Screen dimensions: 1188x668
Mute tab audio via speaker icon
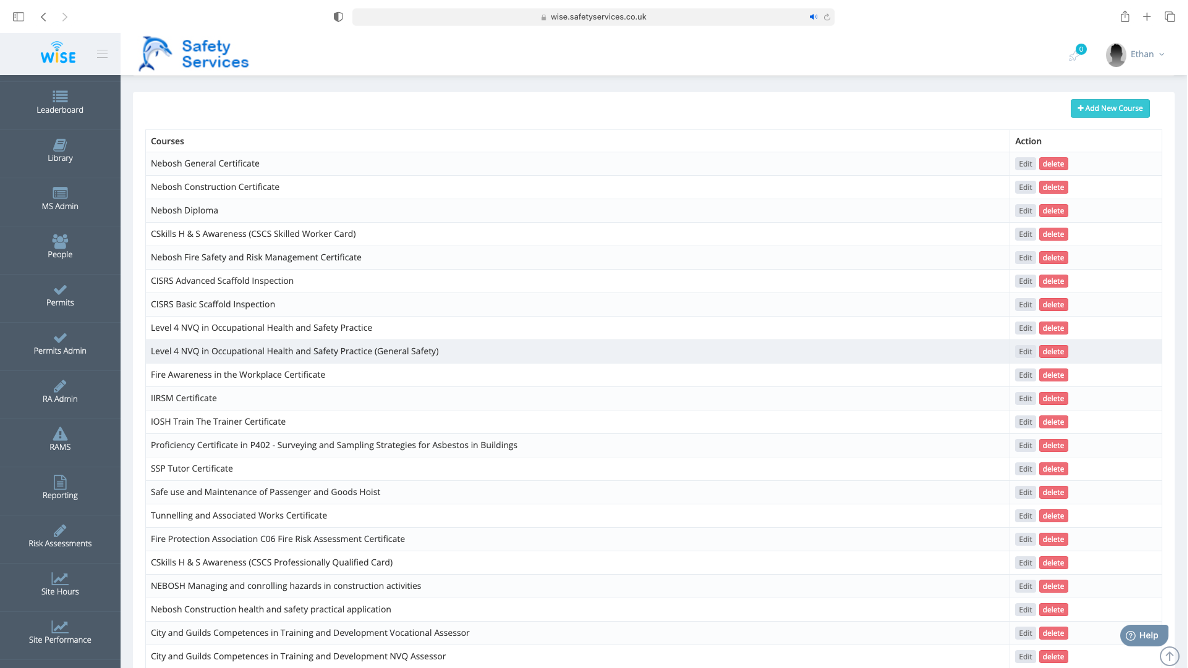[x=813, y=17]
